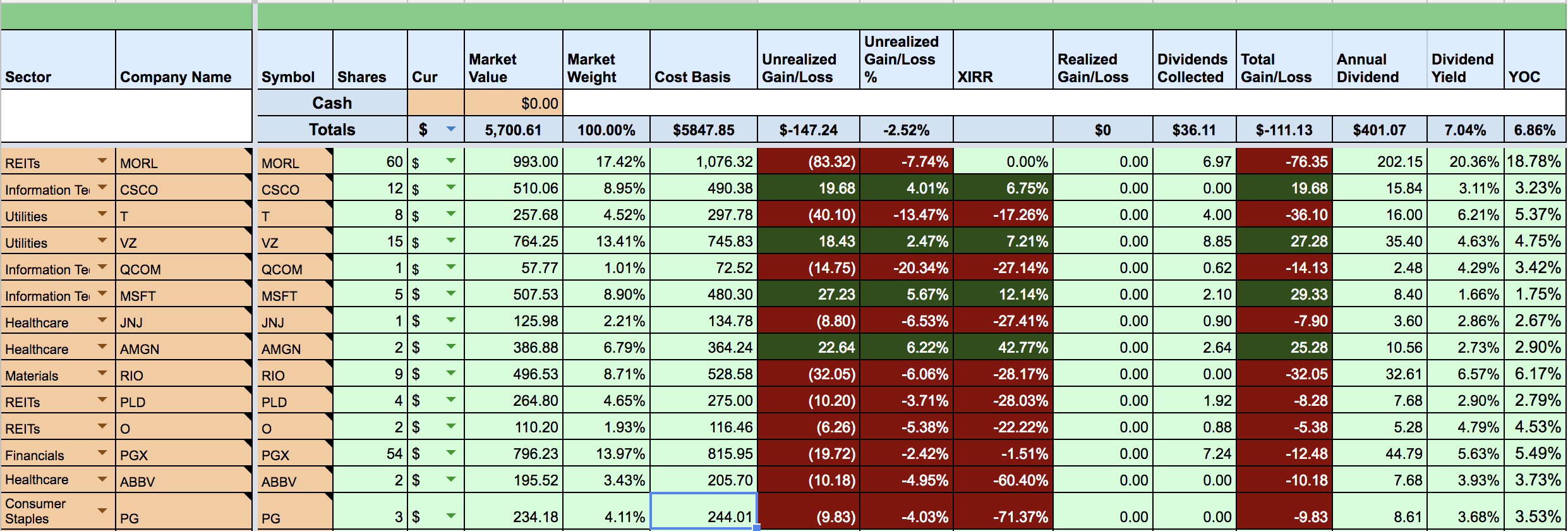Open the currency dropdown in the PG row
The height and width of the screenshot is (531, 1568).
click(450, 516)
